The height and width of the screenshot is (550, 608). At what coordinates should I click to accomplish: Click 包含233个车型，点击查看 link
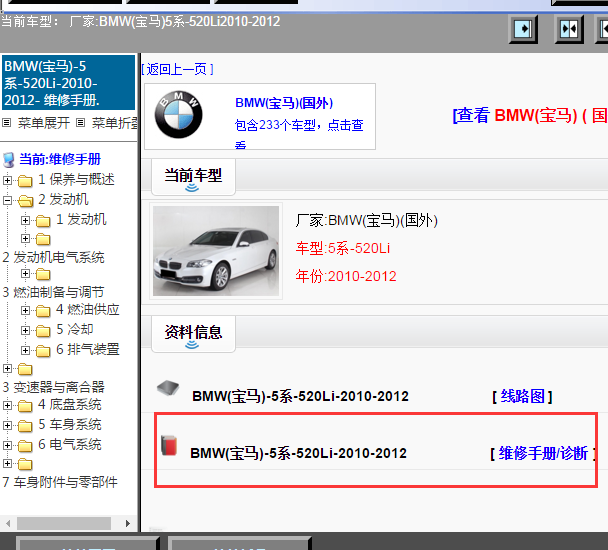299,133
